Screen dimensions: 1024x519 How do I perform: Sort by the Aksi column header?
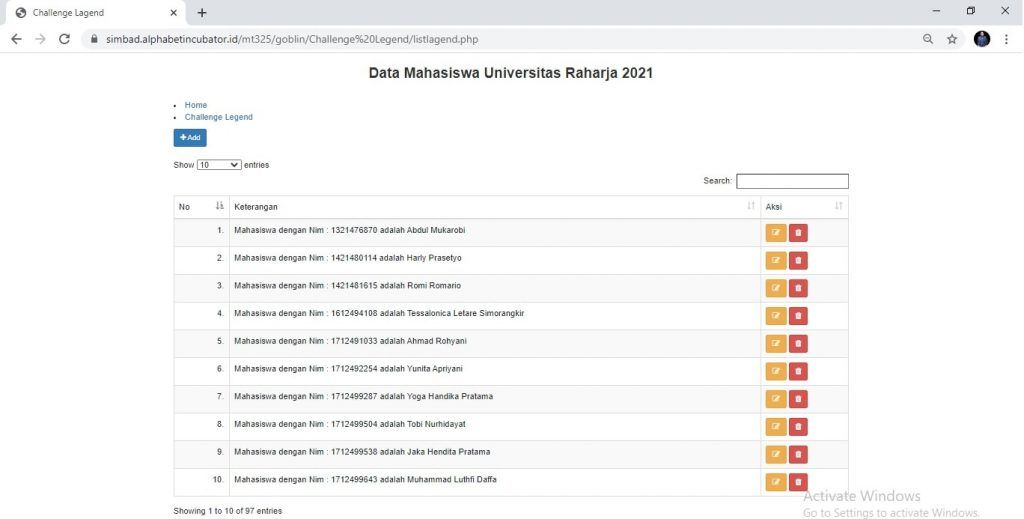[803, 207]
